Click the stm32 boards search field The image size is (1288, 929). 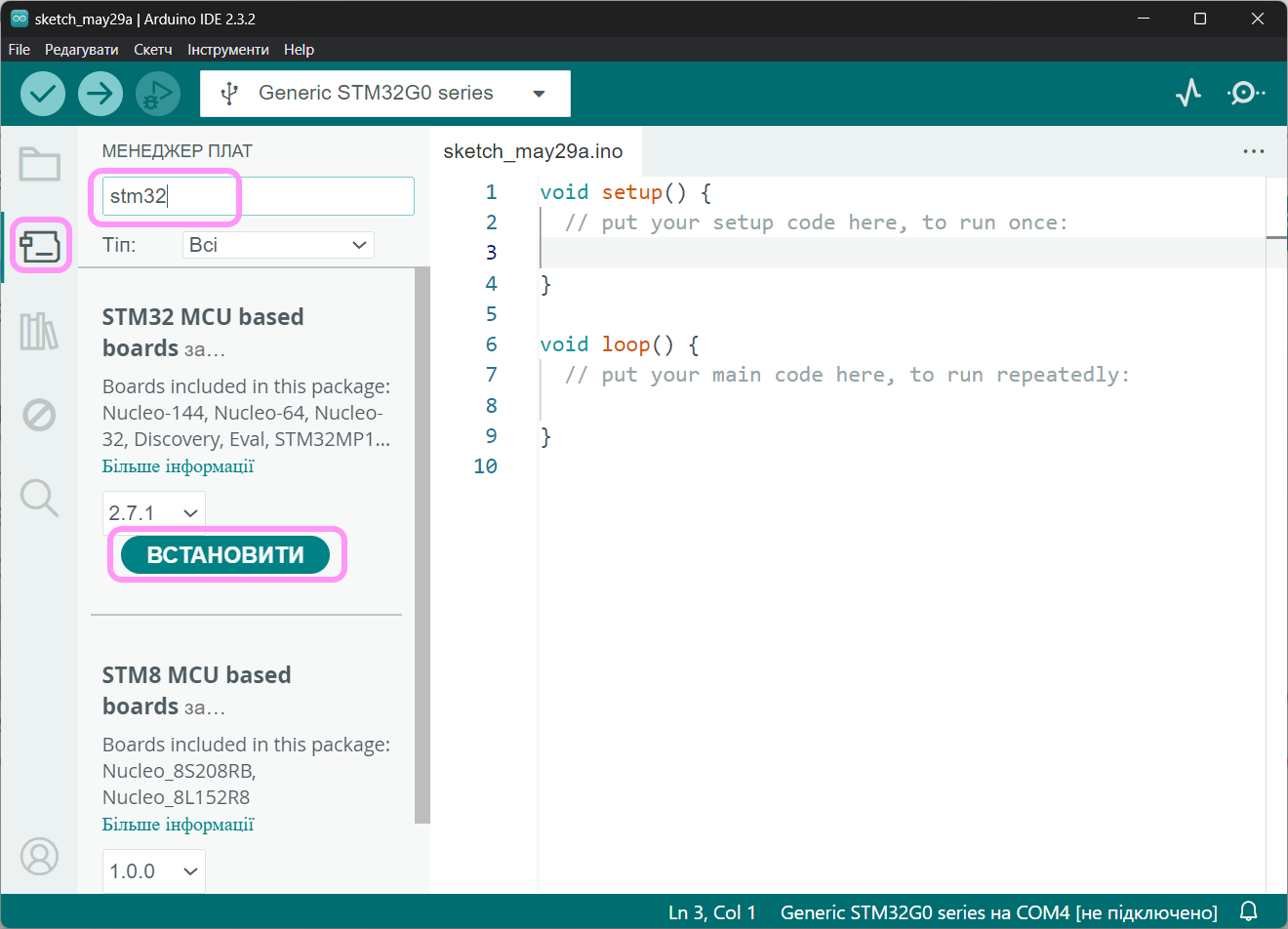pyautogui.click(x=258, y=196)
